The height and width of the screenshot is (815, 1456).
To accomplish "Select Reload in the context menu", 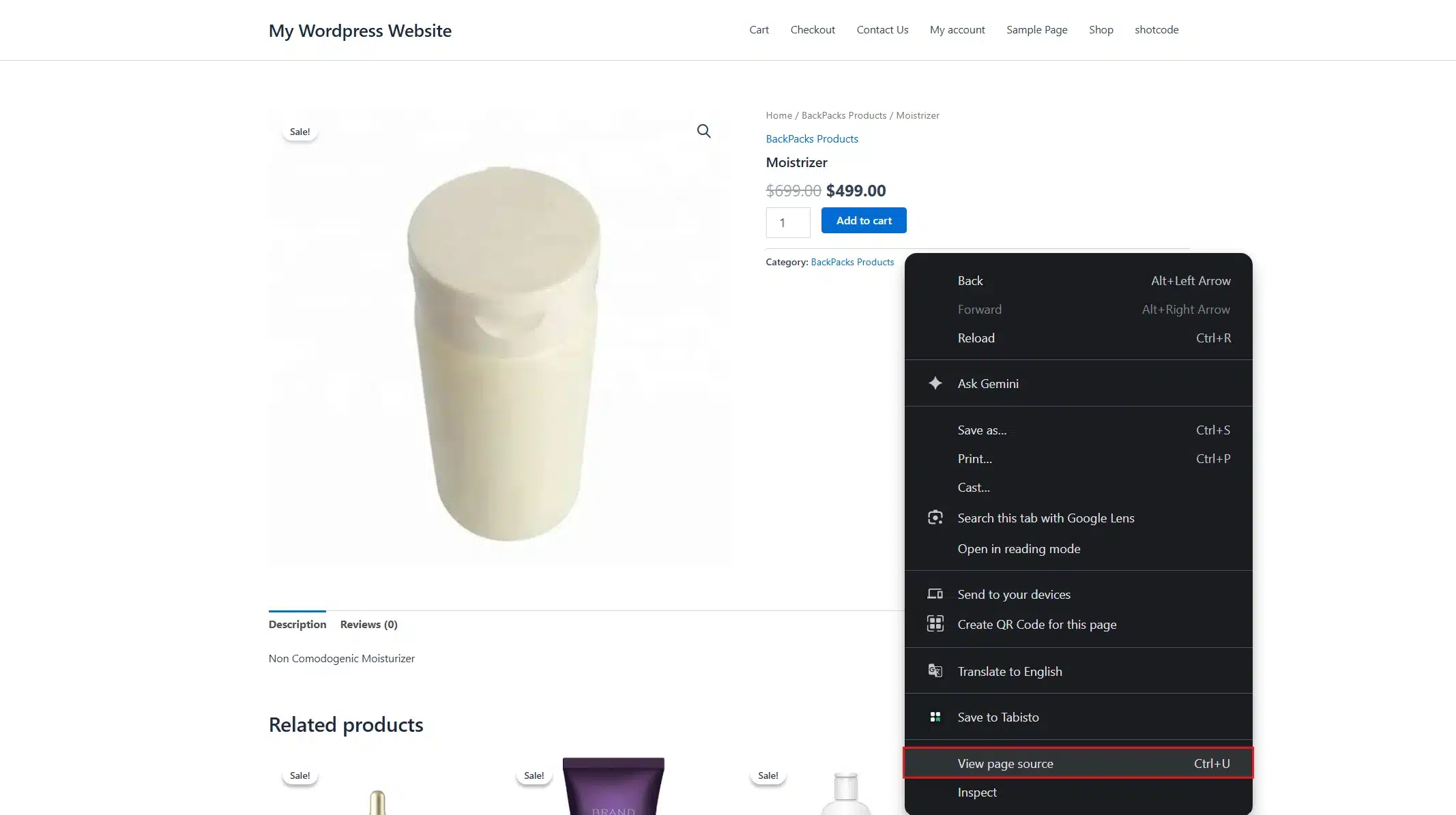I will (1078, 338).
